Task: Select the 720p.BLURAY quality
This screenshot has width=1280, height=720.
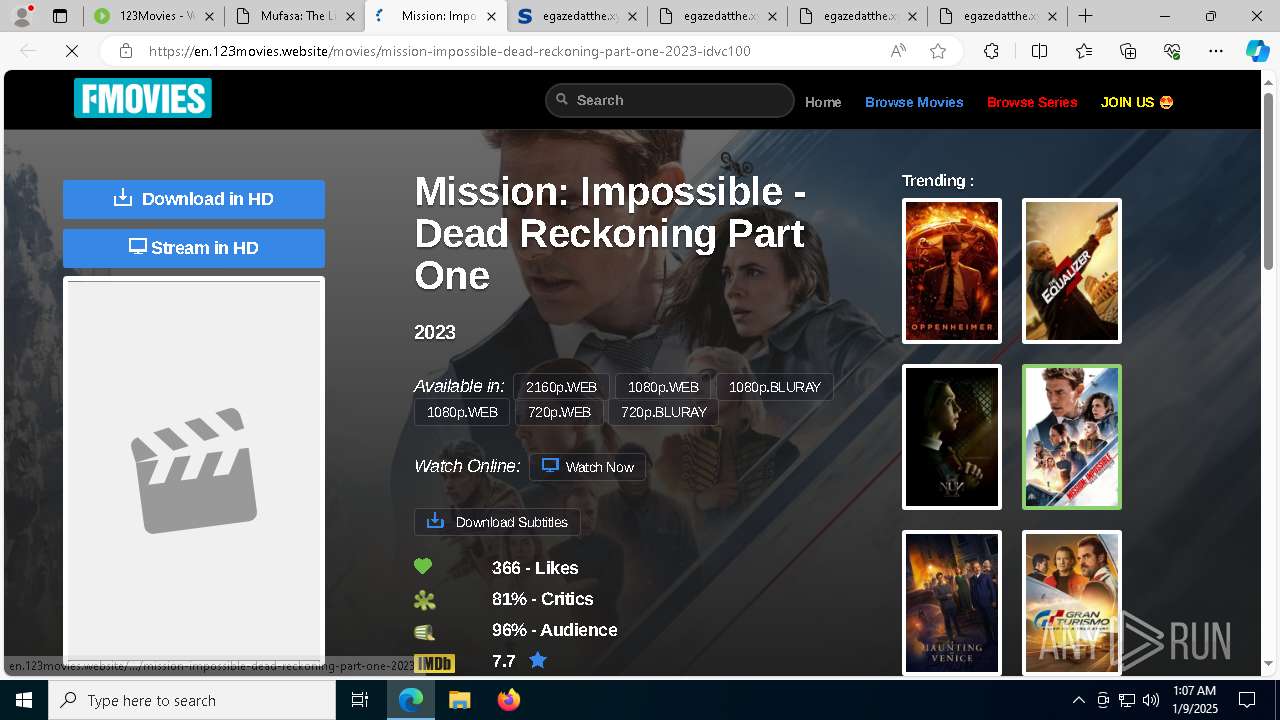Action: point(664,412)
